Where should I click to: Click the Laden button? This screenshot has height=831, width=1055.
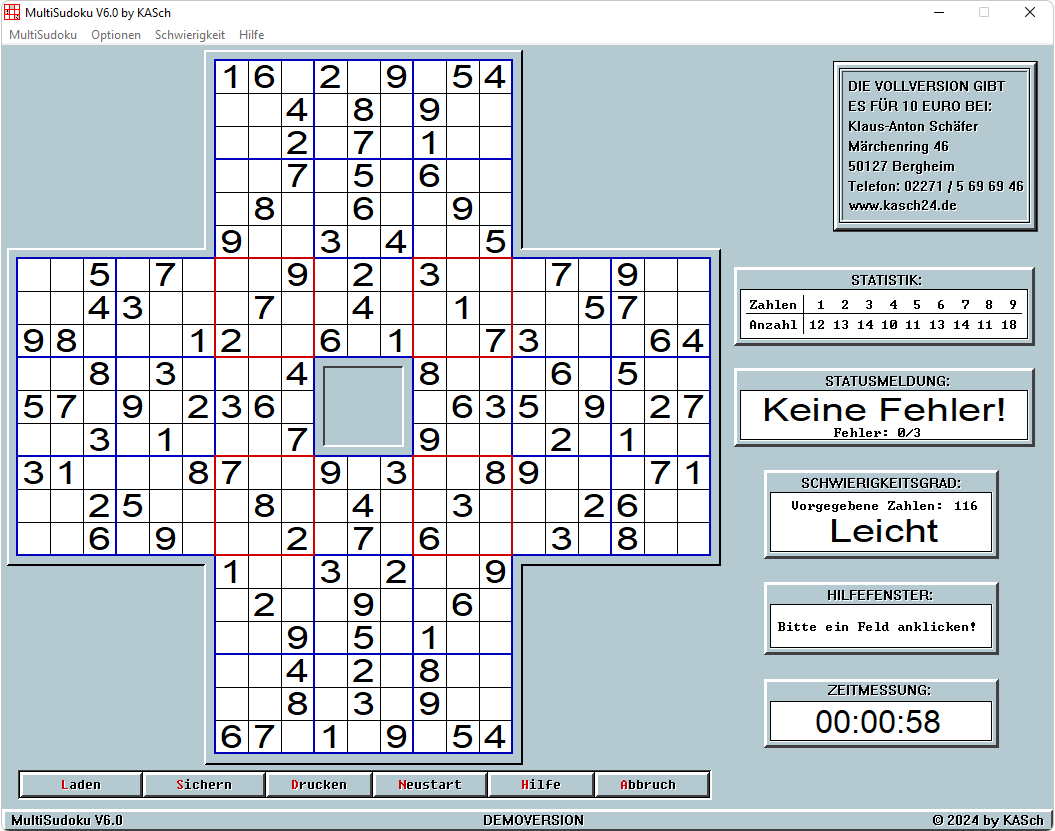81,785
